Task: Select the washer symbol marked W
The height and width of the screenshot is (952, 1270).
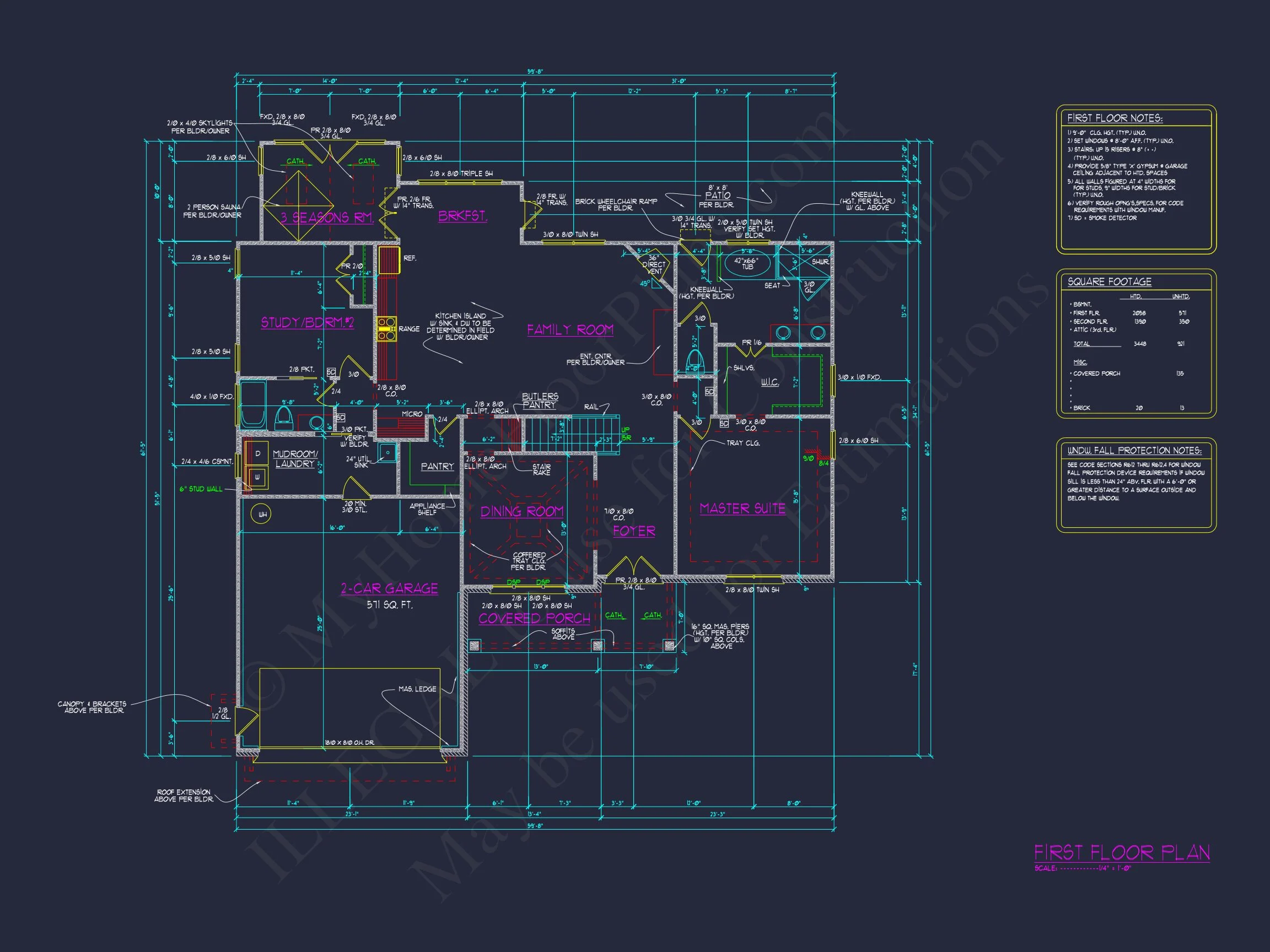Action: coord(257,477)
